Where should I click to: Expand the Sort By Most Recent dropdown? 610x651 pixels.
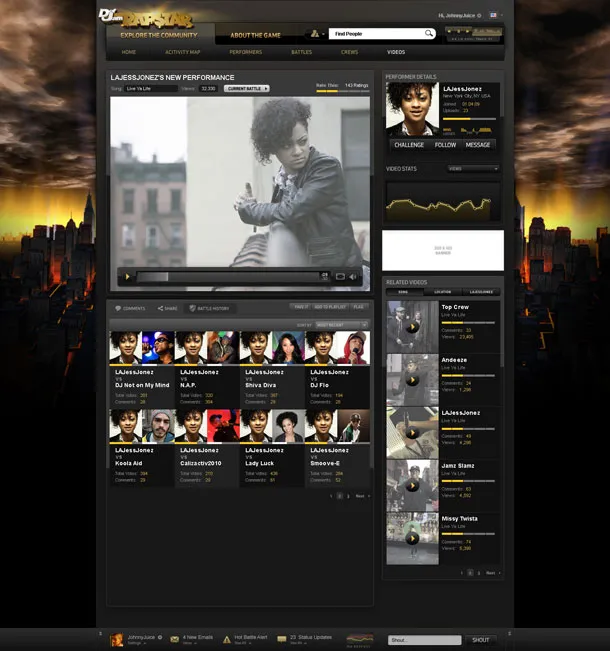click(x=342, y=325)
